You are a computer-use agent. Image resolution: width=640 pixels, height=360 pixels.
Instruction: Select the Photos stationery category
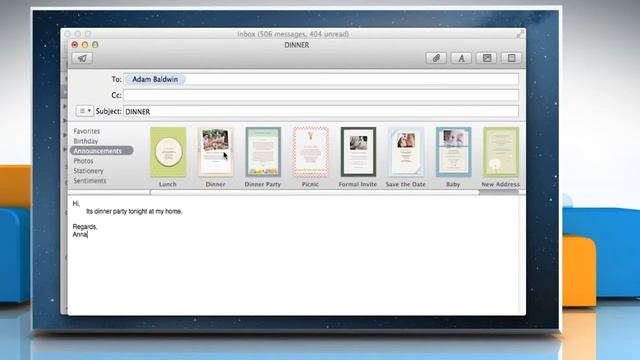tap(83, 161)
